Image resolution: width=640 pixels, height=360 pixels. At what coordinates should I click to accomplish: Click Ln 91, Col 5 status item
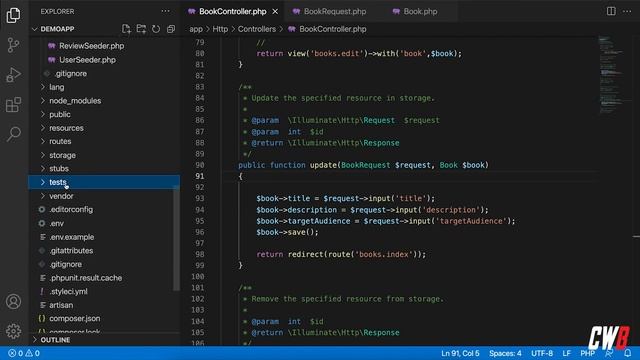[460, 353]
